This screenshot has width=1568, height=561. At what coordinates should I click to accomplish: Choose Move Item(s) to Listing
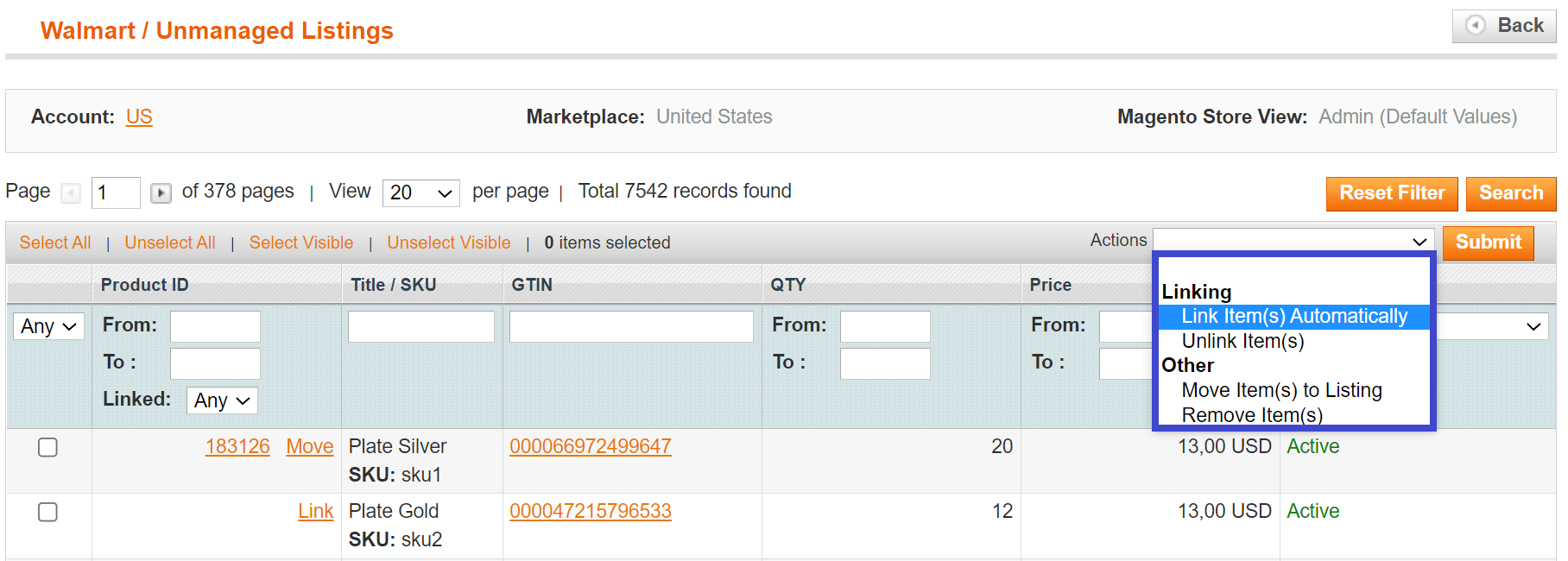click(x=1282, y=390)
